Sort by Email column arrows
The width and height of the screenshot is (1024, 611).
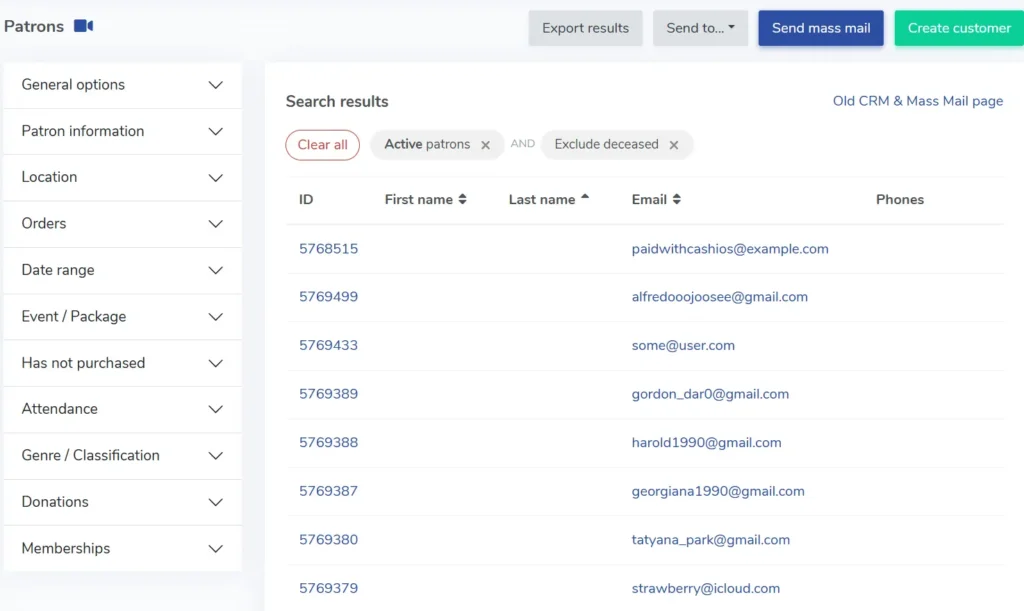click(x=677, y=199)
